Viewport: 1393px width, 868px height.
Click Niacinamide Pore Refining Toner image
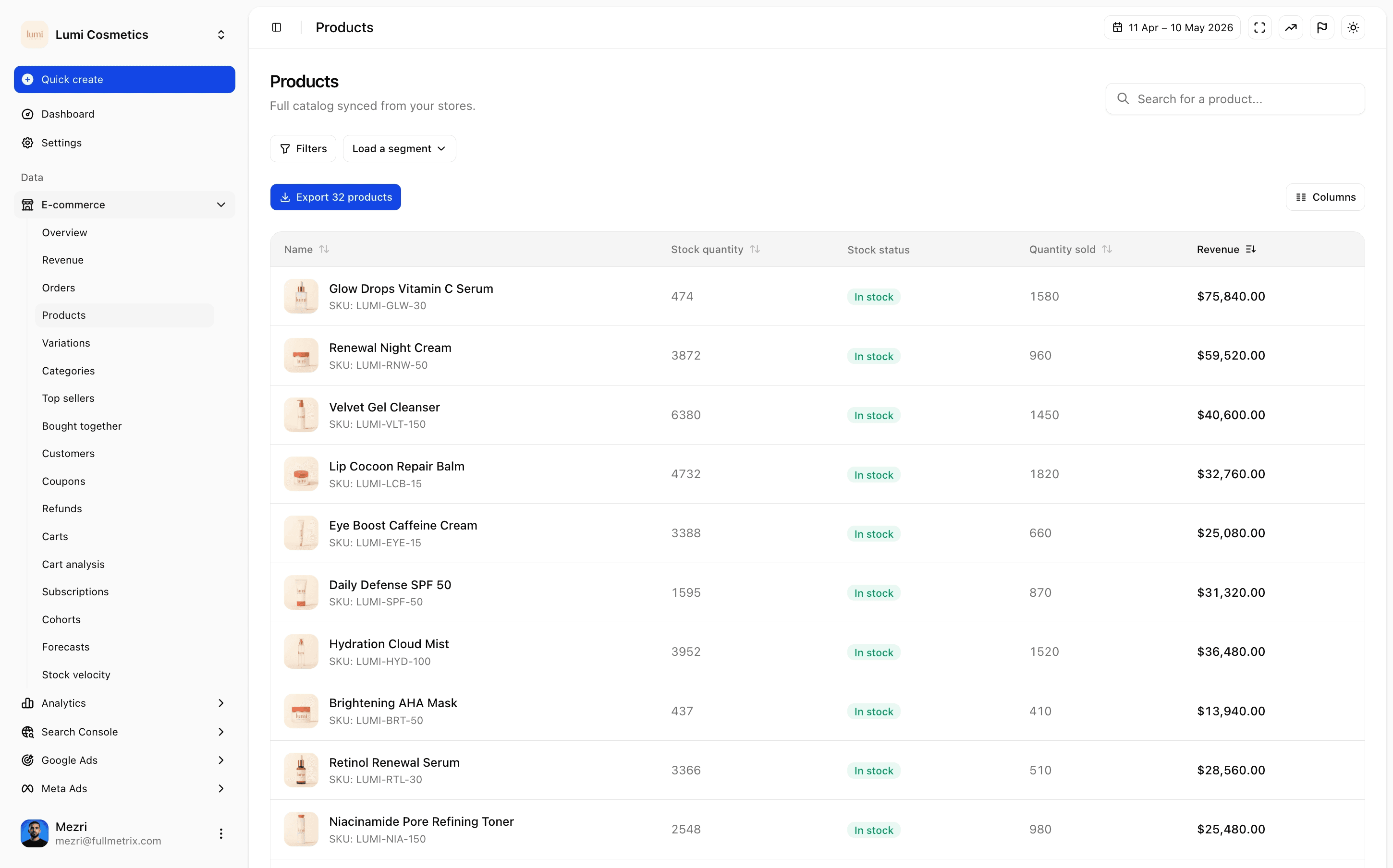click(301, 829)
